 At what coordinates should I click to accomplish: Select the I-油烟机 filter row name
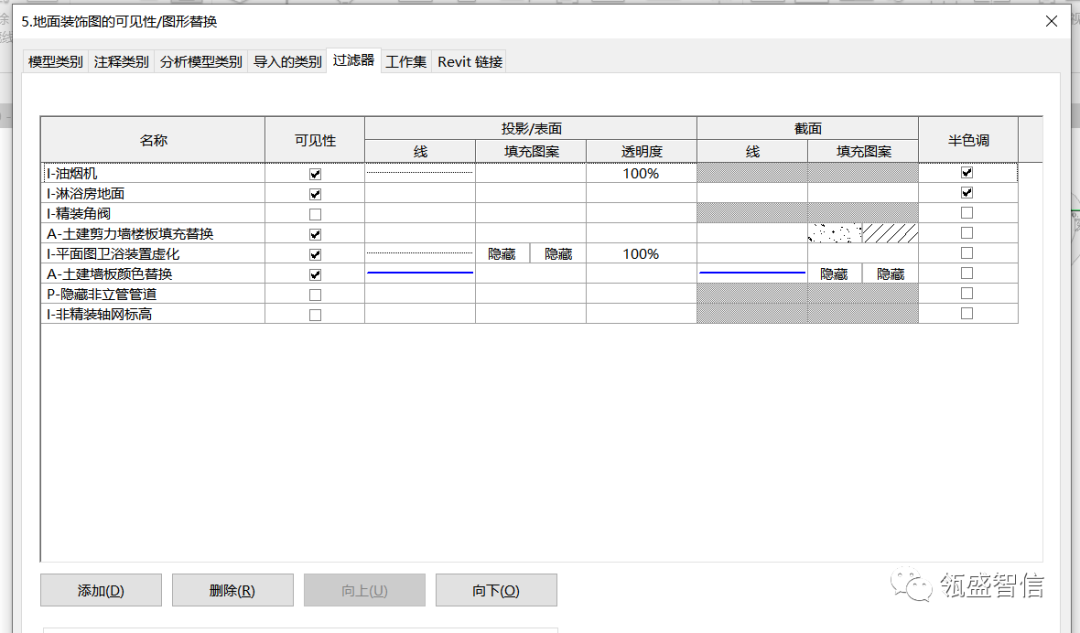72,174
